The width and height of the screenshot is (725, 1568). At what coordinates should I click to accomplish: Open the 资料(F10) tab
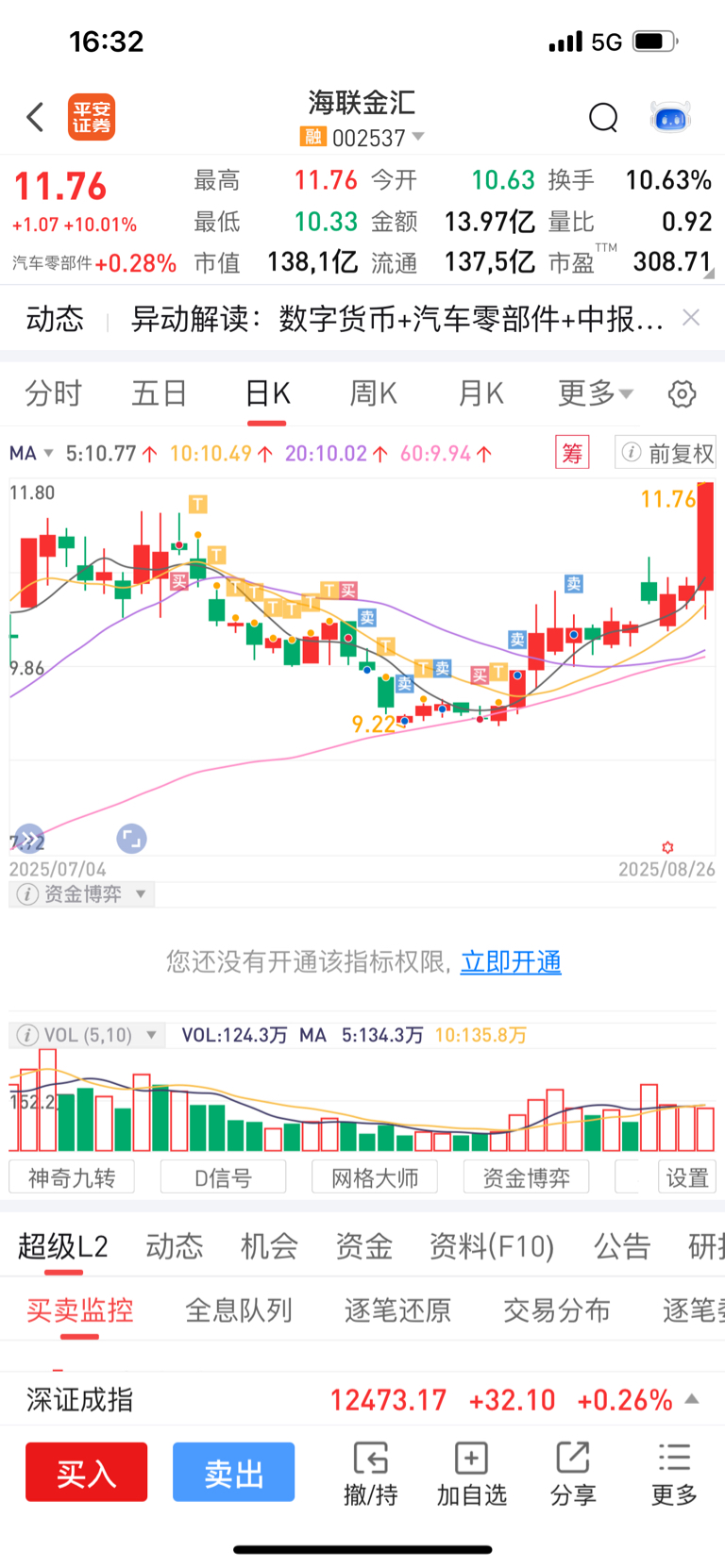[x=492, y=1247]
